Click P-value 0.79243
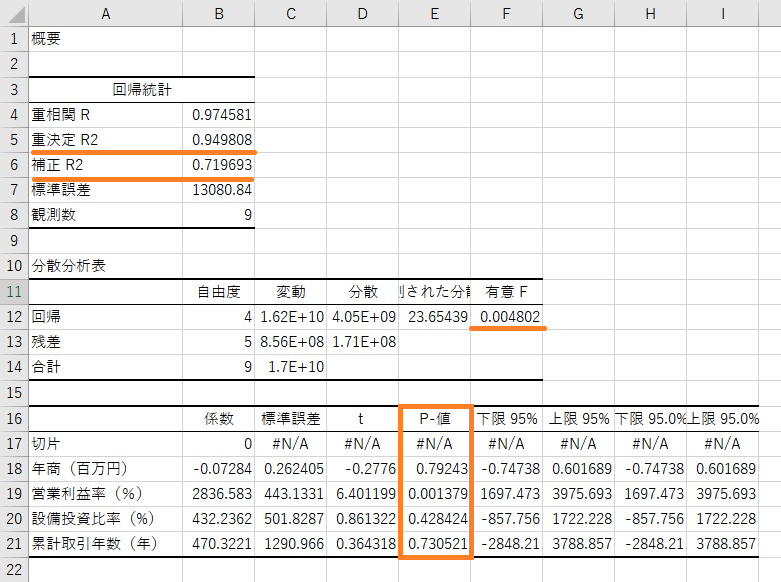781x582 pixels. pos(442,468)
